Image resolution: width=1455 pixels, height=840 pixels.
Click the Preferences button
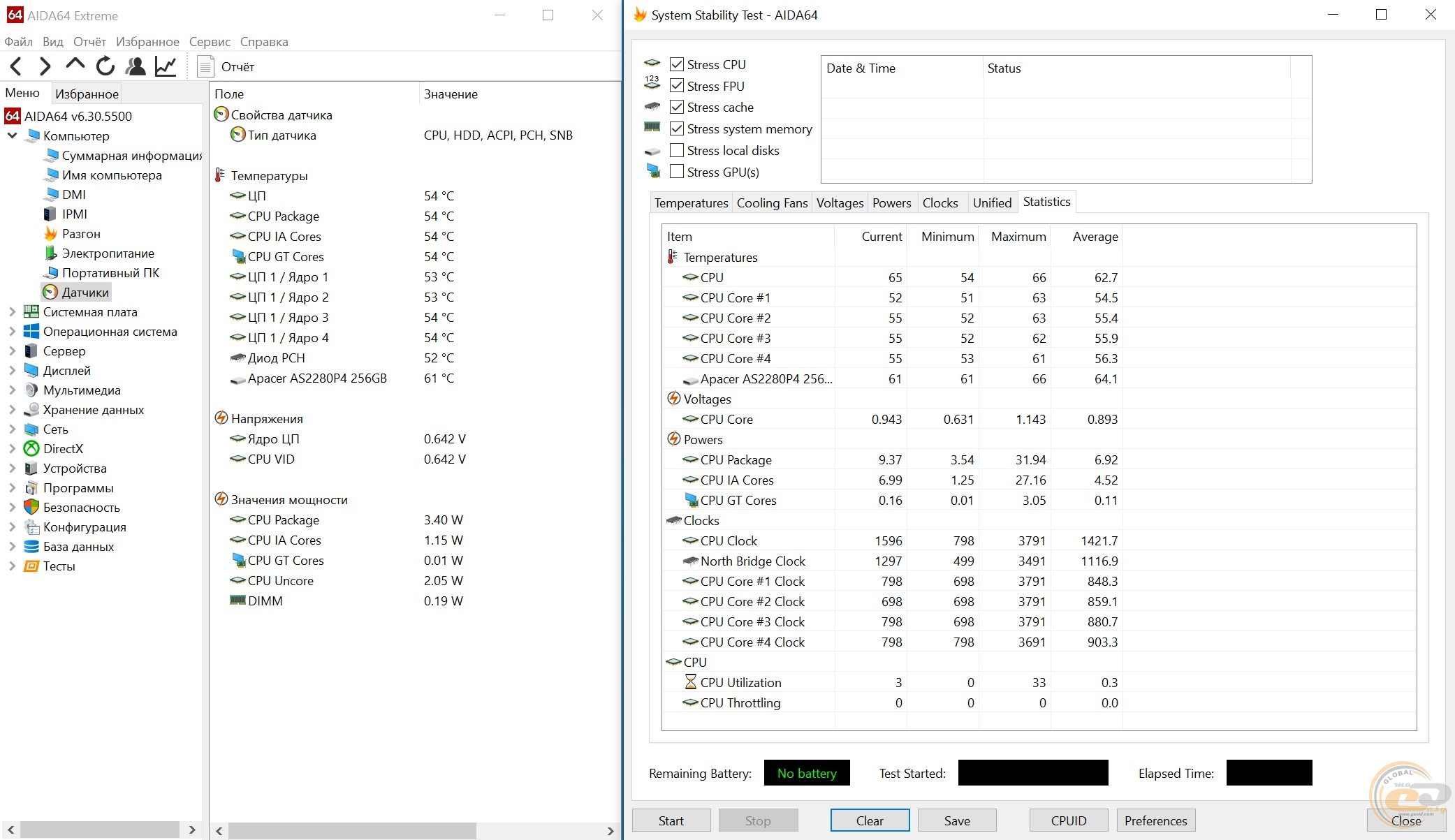click(1155, 820)
